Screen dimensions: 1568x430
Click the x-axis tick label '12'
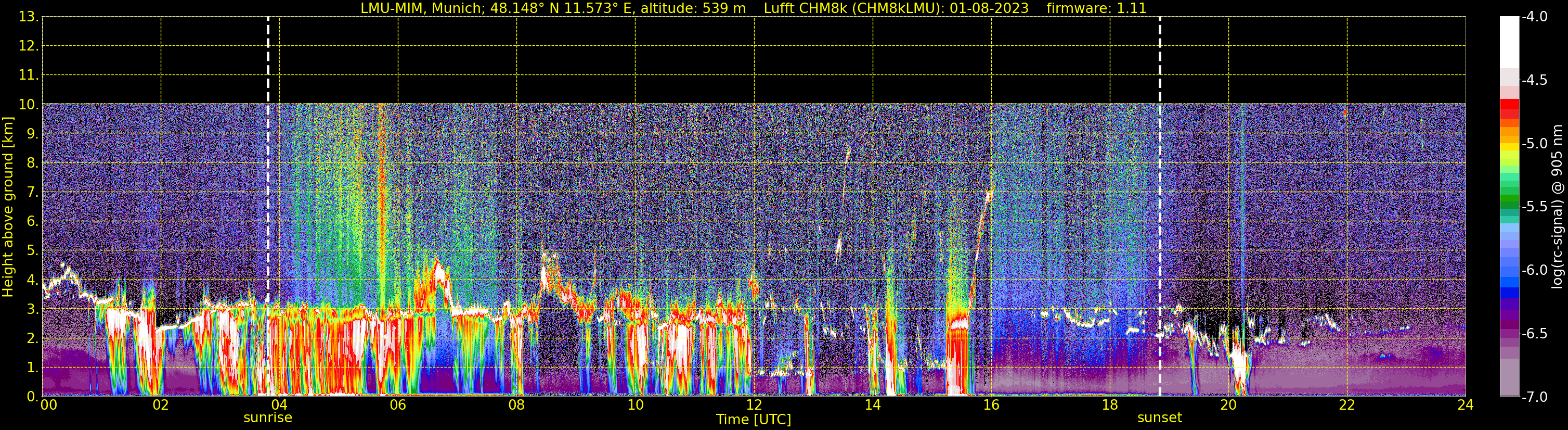(x=754, y=406)
